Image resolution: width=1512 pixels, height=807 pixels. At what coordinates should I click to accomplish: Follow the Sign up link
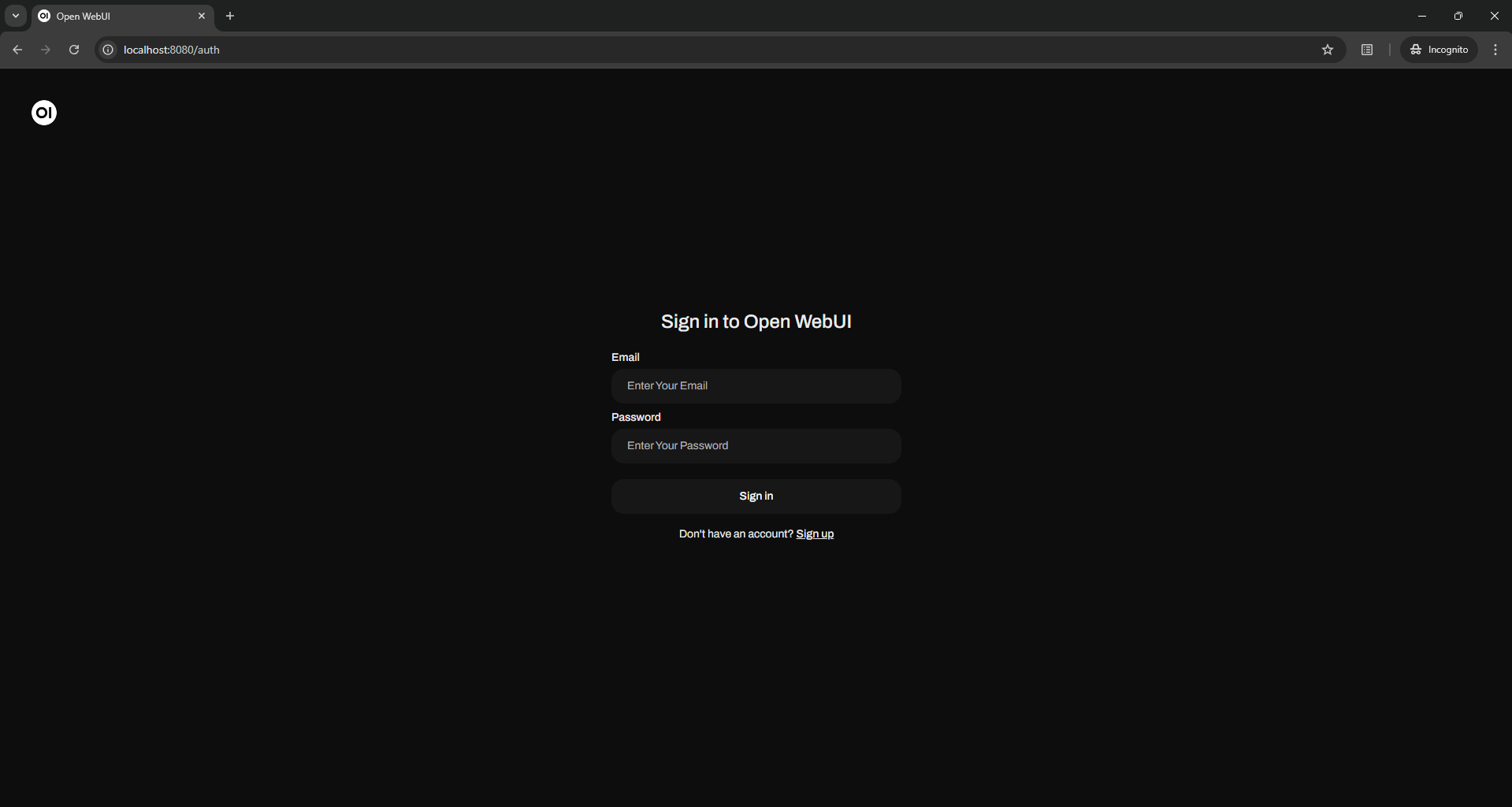pyautogui.click(x=815, y=534)
